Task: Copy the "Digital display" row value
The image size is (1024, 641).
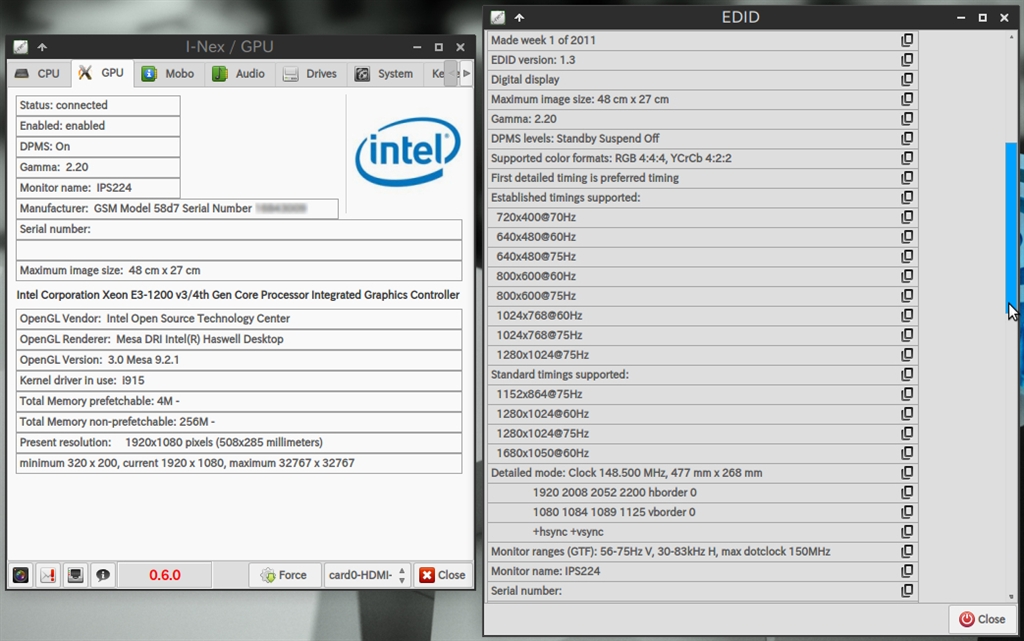Action: point(907,80)
